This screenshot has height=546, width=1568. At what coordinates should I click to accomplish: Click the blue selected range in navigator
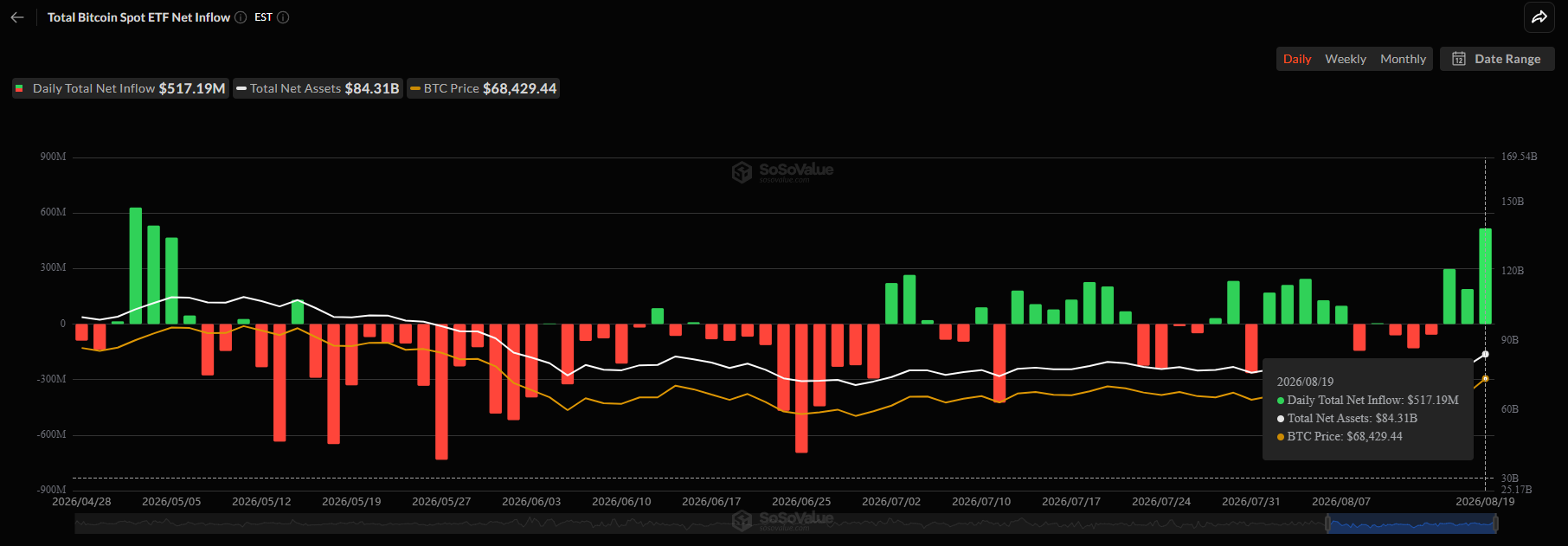[1411, 524]
